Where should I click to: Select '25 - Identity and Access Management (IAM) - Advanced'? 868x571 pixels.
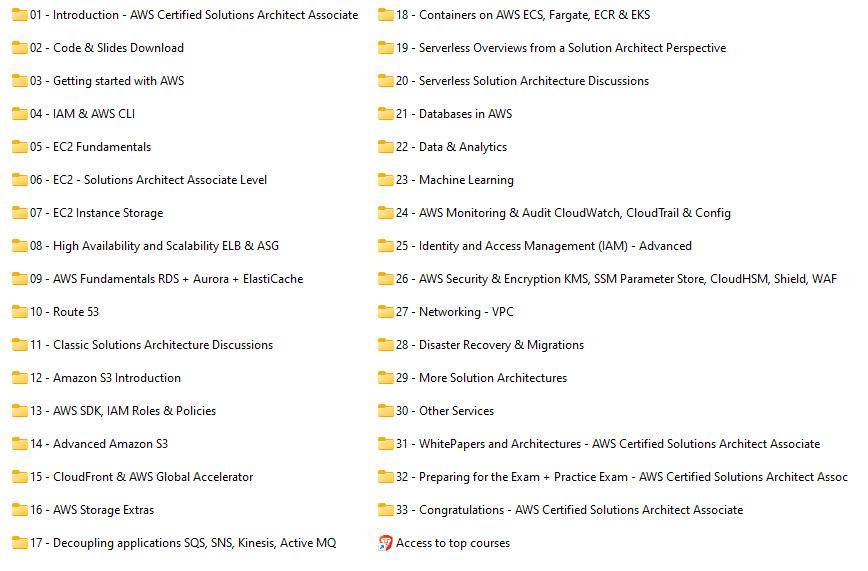click(x=544, y=246)
